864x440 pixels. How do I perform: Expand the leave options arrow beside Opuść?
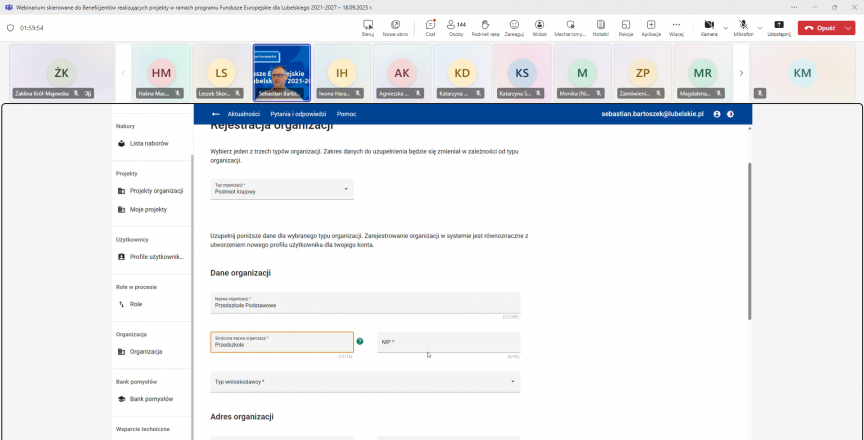pyautogui.click(x=849, y=28)
